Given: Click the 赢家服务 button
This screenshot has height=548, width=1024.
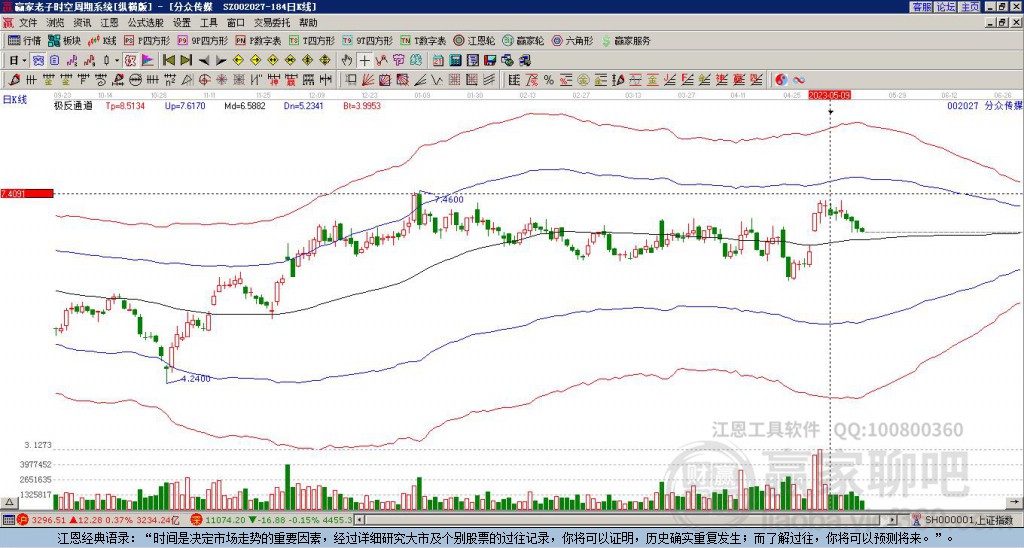Looking at the screenshot, I should point(626,40).
